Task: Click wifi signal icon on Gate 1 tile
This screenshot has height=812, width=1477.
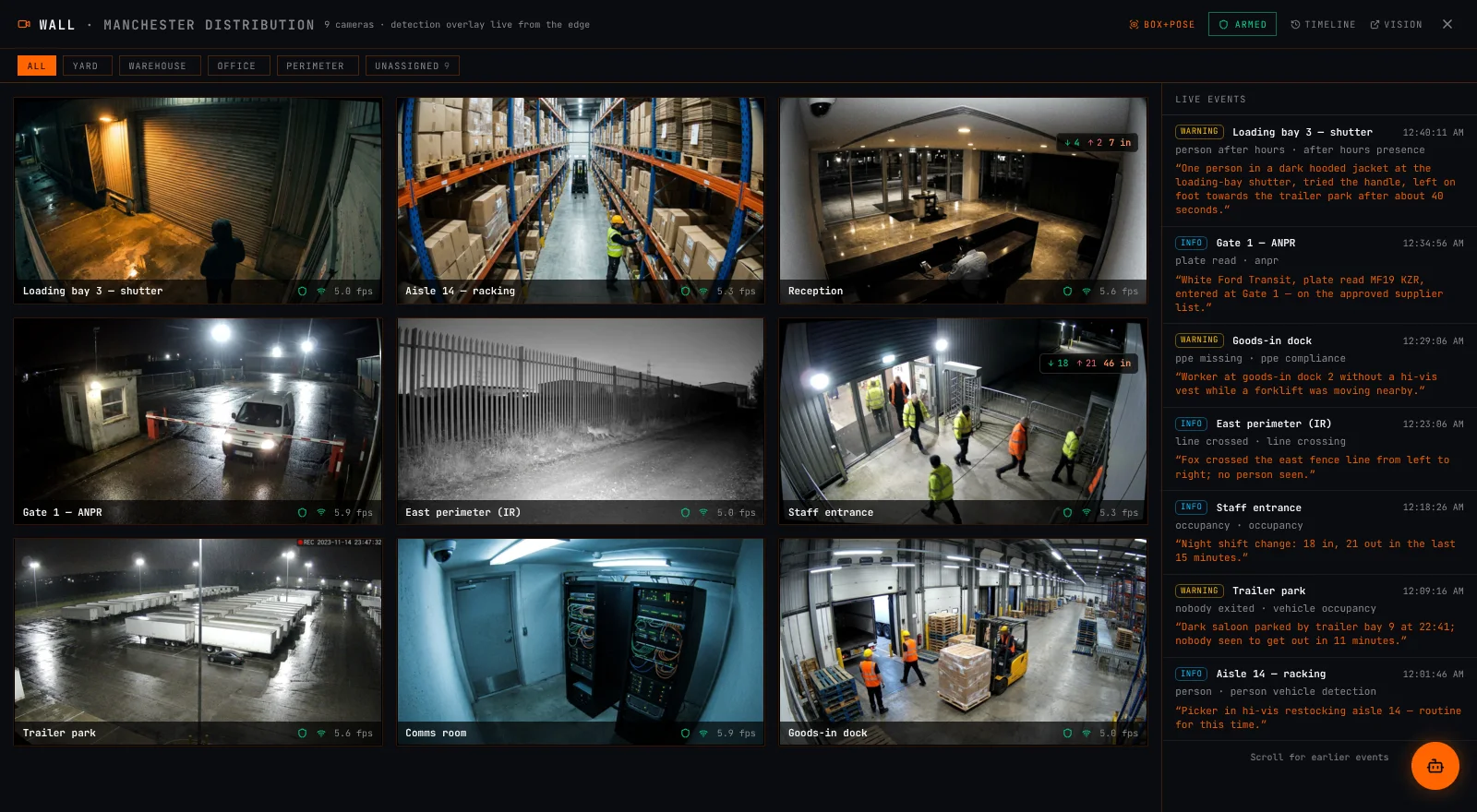Action: pyautogui.click(x=321, y=512)
